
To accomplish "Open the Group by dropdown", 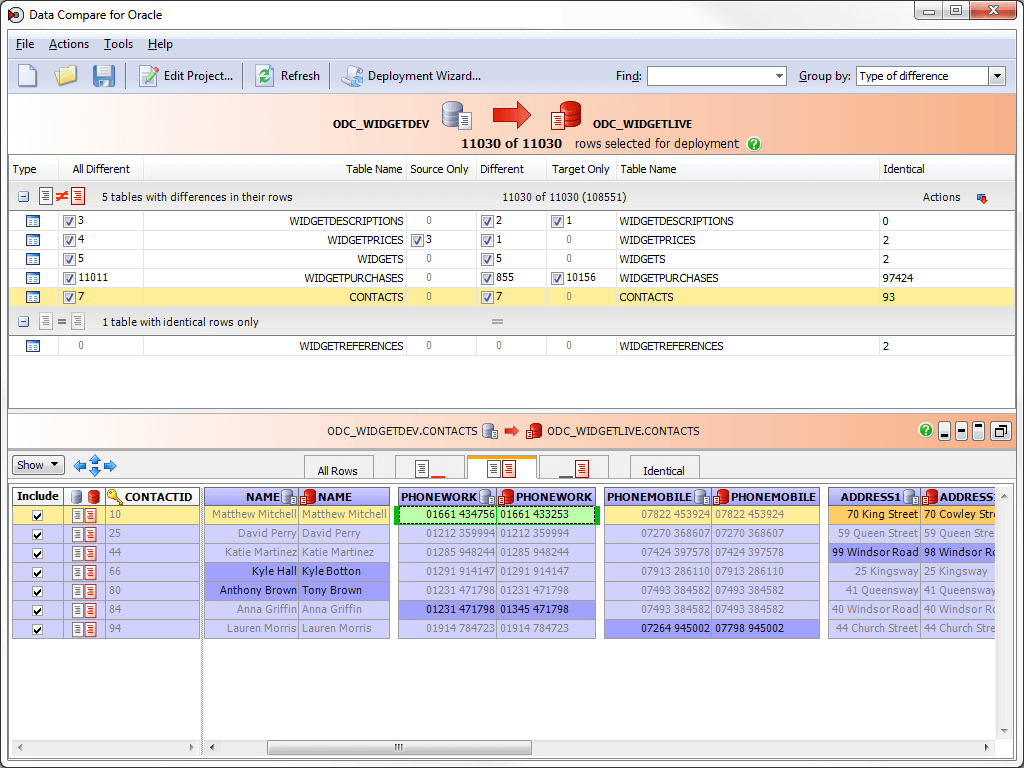I will click(x=996, y=75).
